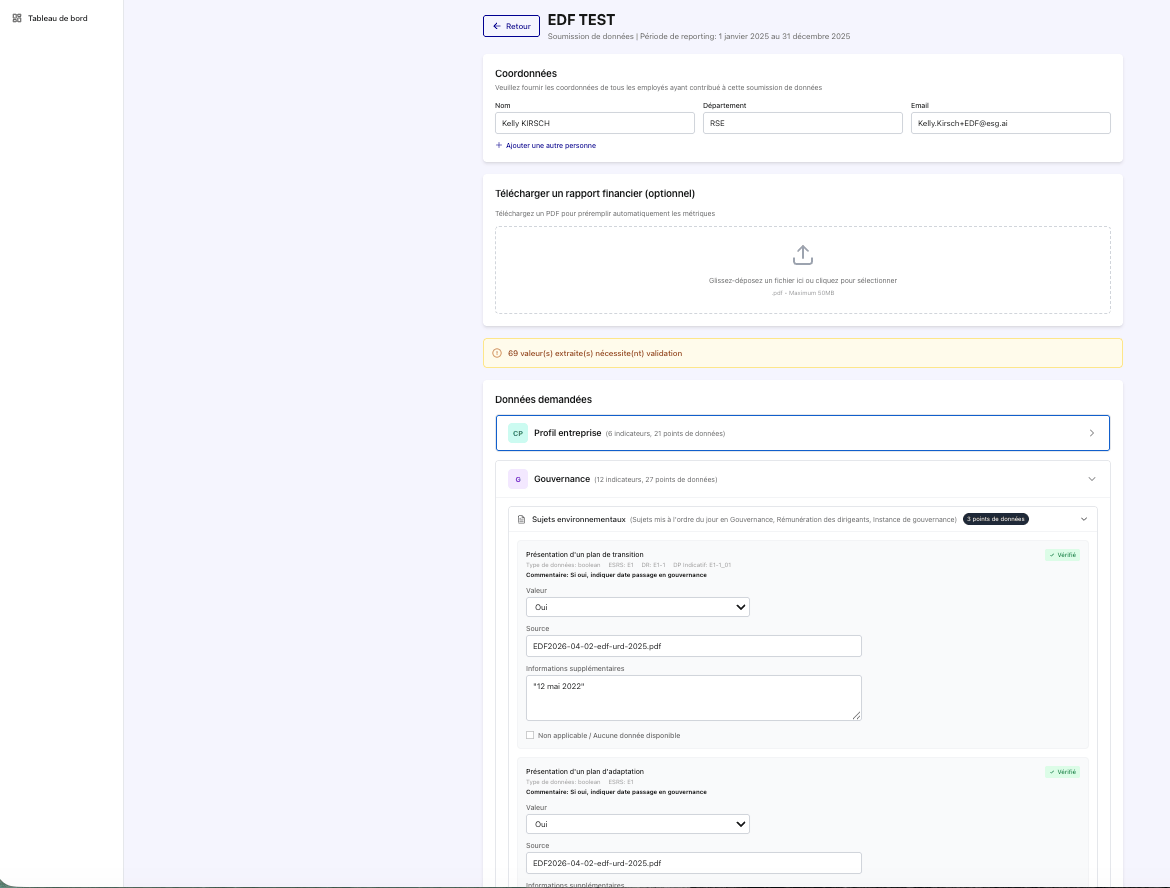Click the CP badge icon
Screen dimensions: 1170x888
pos(518,434)
